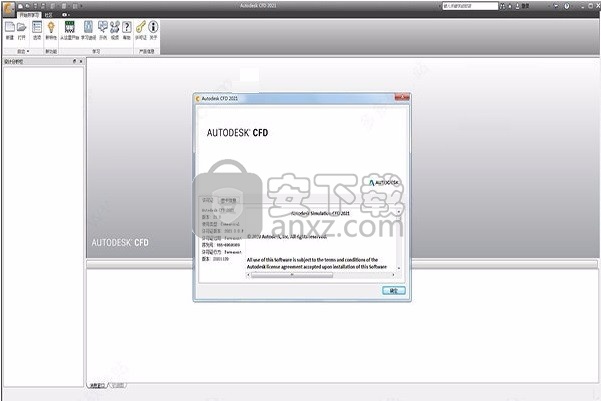Expand the Launch (启动) group dropdown arrow
Screen dimensions: 601x401
point(28,51)
